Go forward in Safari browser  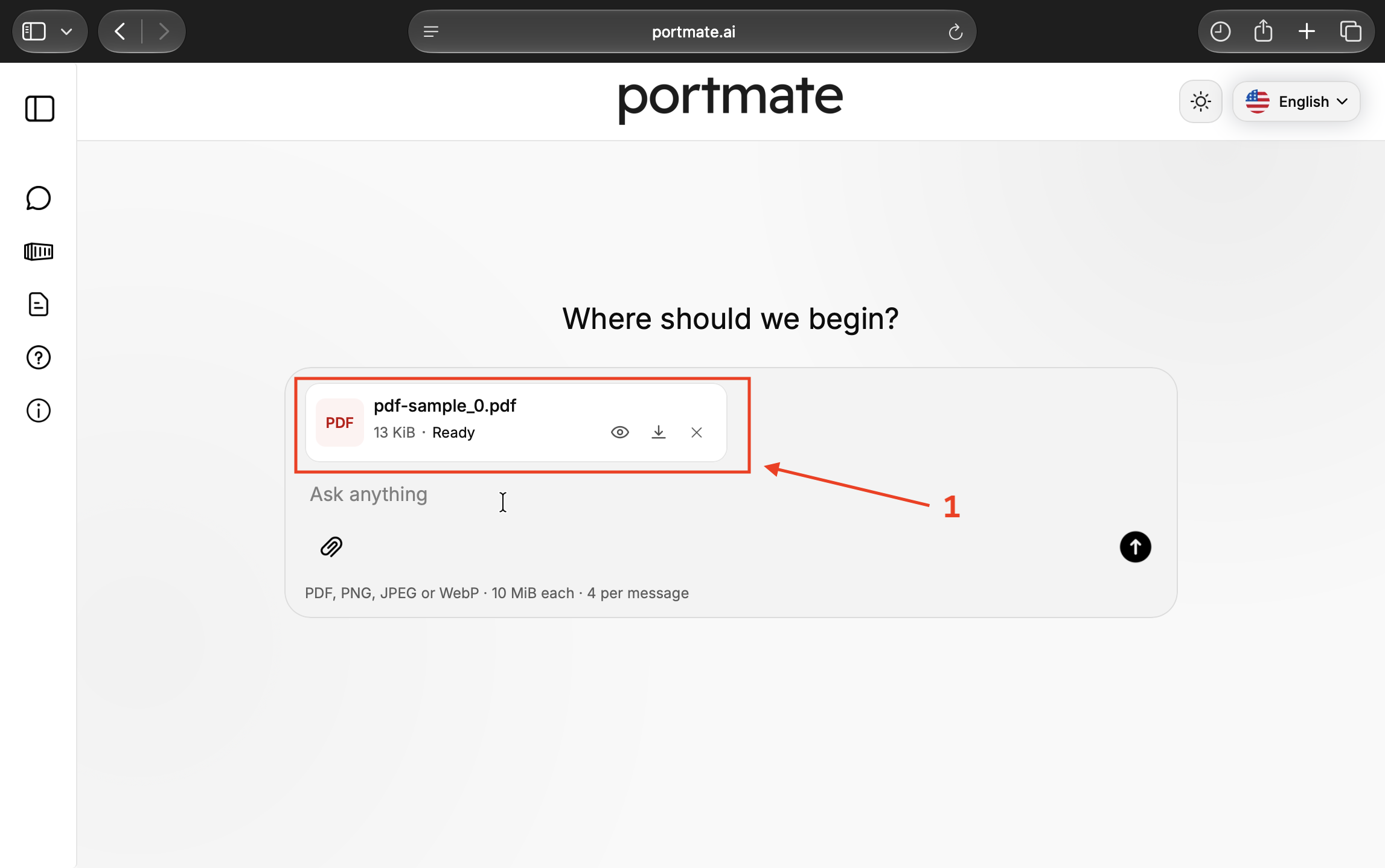[x=164, y=31]
